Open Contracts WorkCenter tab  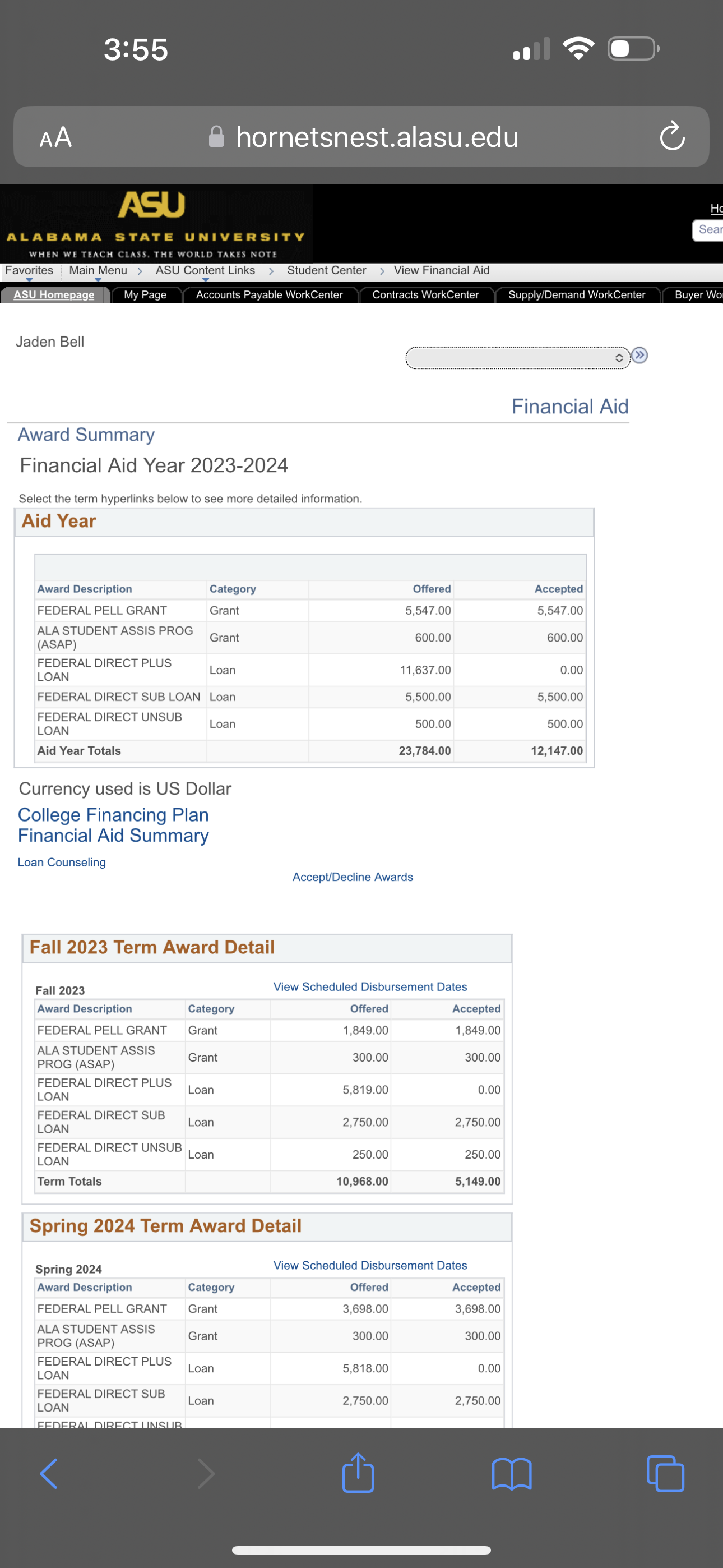tap(425, 294)
